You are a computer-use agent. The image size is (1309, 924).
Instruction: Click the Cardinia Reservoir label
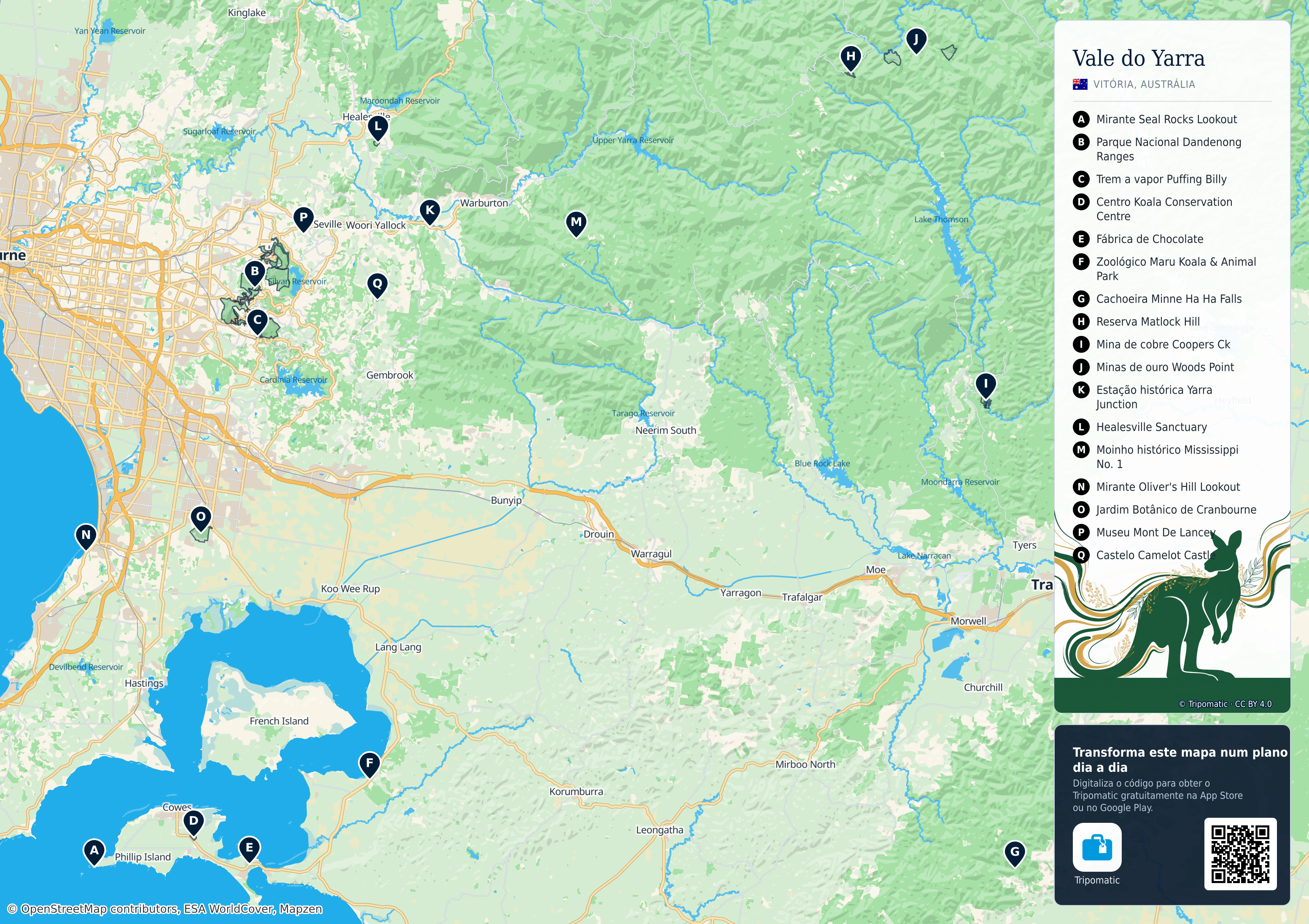[294, 380]
